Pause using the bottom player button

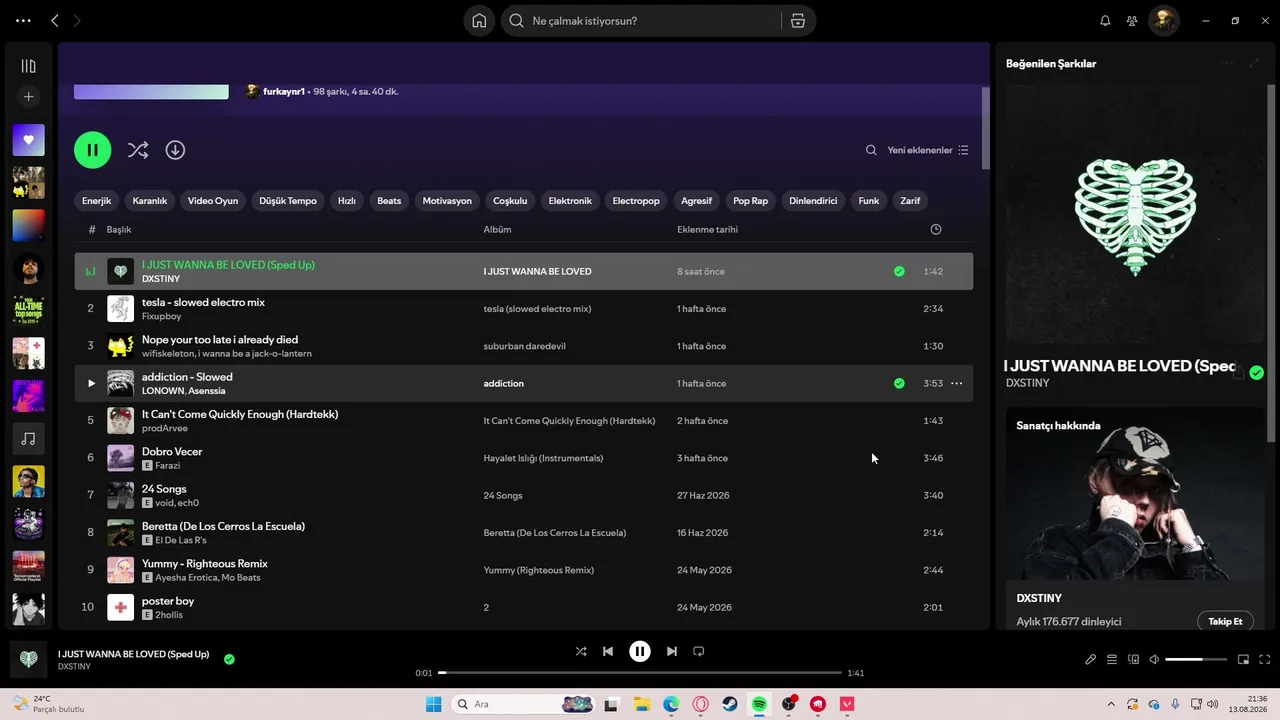pos(640,651)
